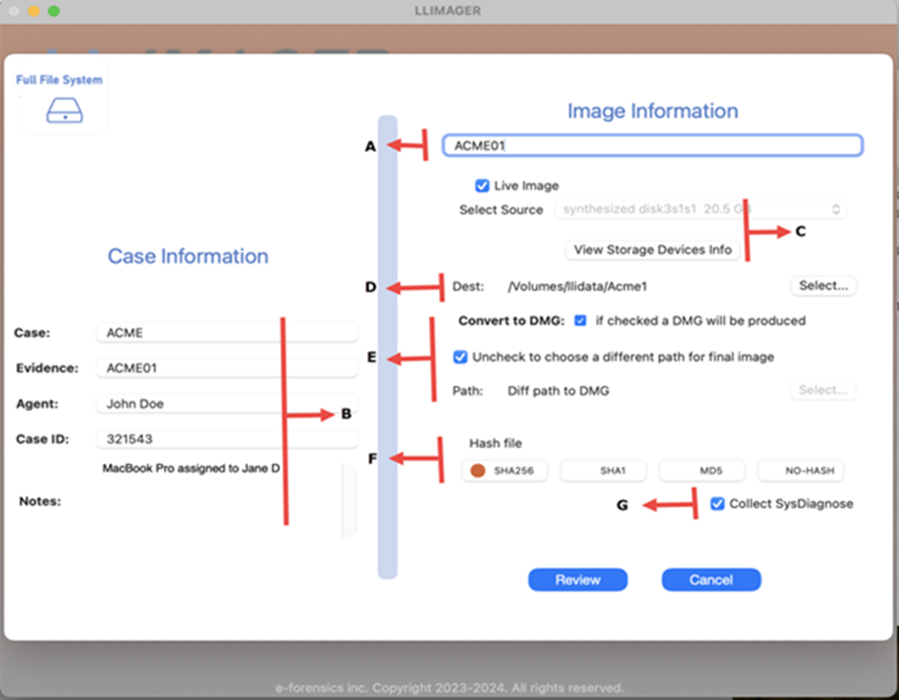The height and width of the screenshot is (700, 899).
Task: Click the Case ID field showing 321543
Action: [x=226, y=439]
